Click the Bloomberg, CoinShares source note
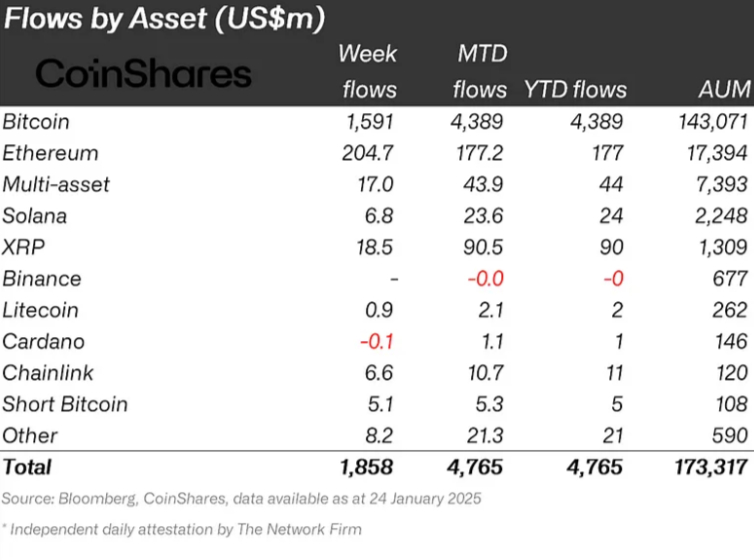This screenshot has width=754, height=560. click(x=241, y=498)
